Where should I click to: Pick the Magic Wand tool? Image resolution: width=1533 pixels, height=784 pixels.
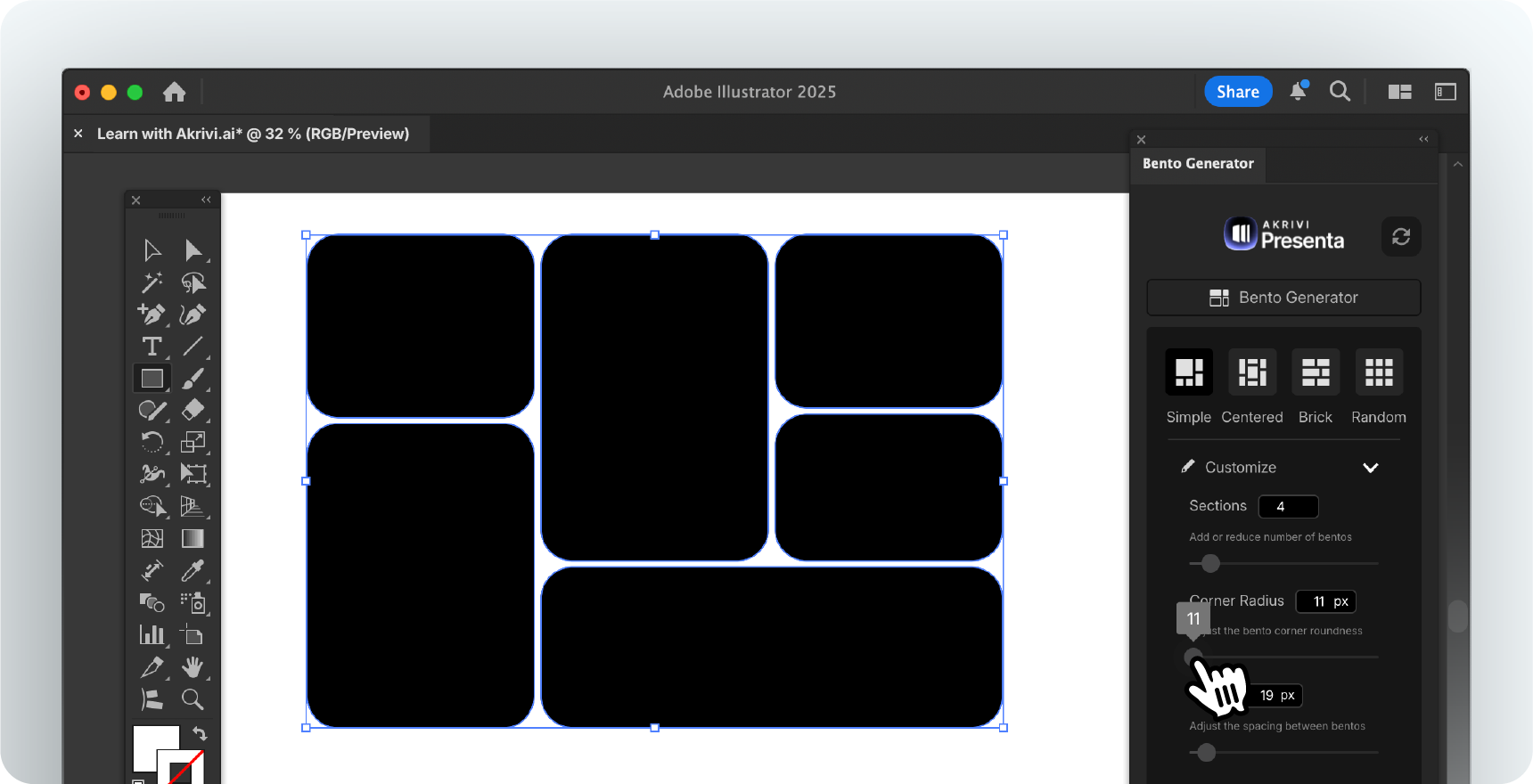point(152,282)
